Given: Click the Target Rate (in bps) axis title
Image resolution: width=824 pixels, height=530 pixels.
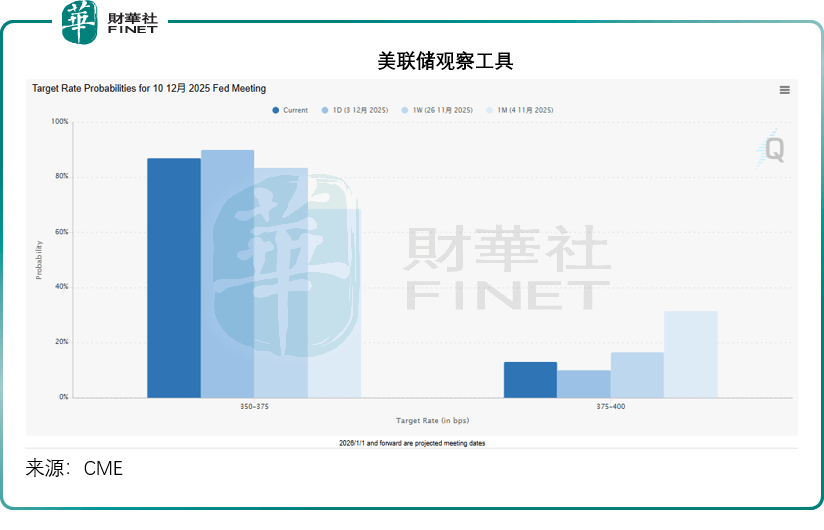Looking at the screenshot, I should 432,421.
